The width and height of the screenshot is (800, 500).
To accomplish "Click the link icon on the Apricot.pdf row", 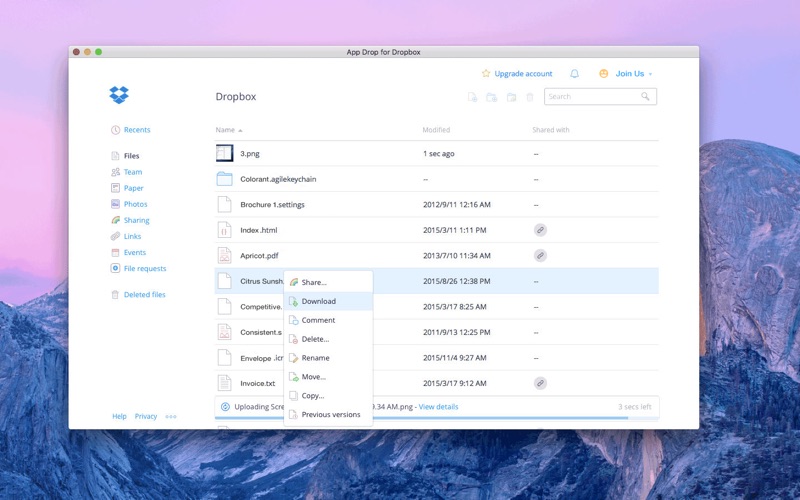I will coord(540,256).
